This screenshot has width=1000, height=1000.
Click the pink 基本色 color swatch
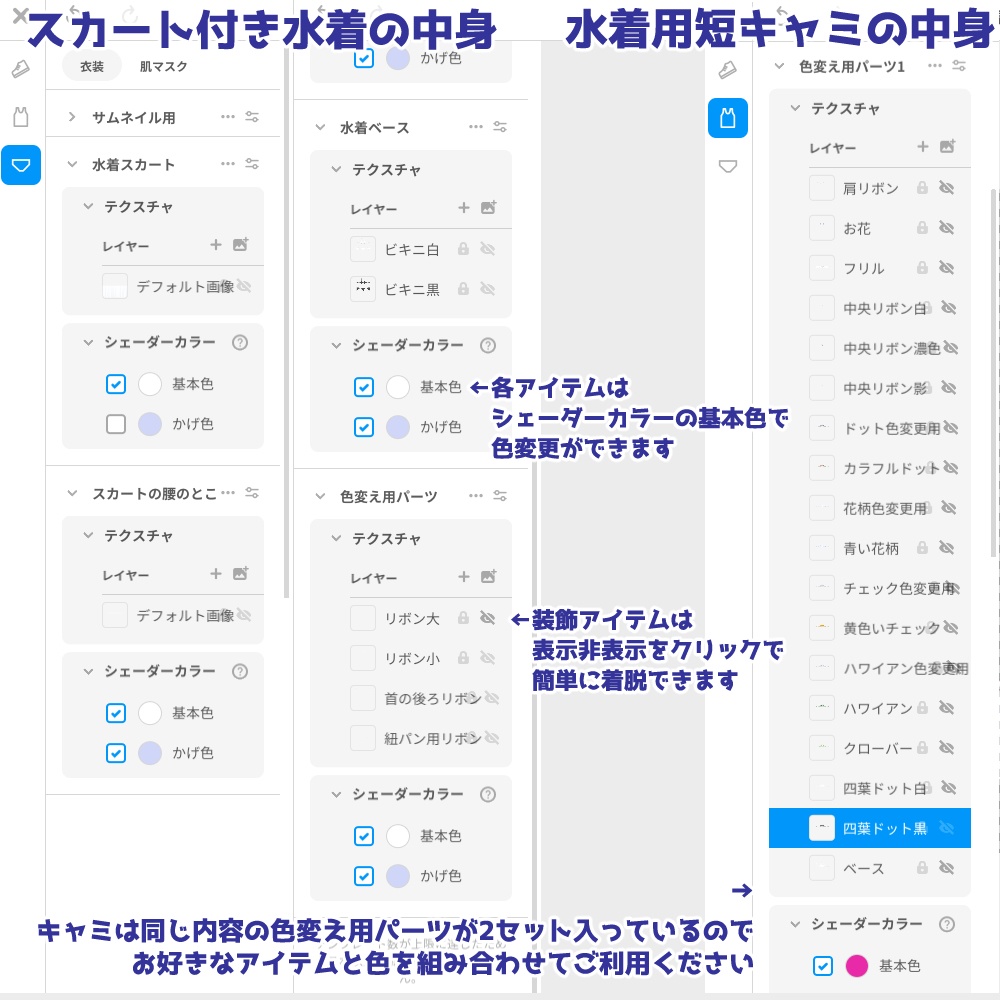tap(857, 966)
